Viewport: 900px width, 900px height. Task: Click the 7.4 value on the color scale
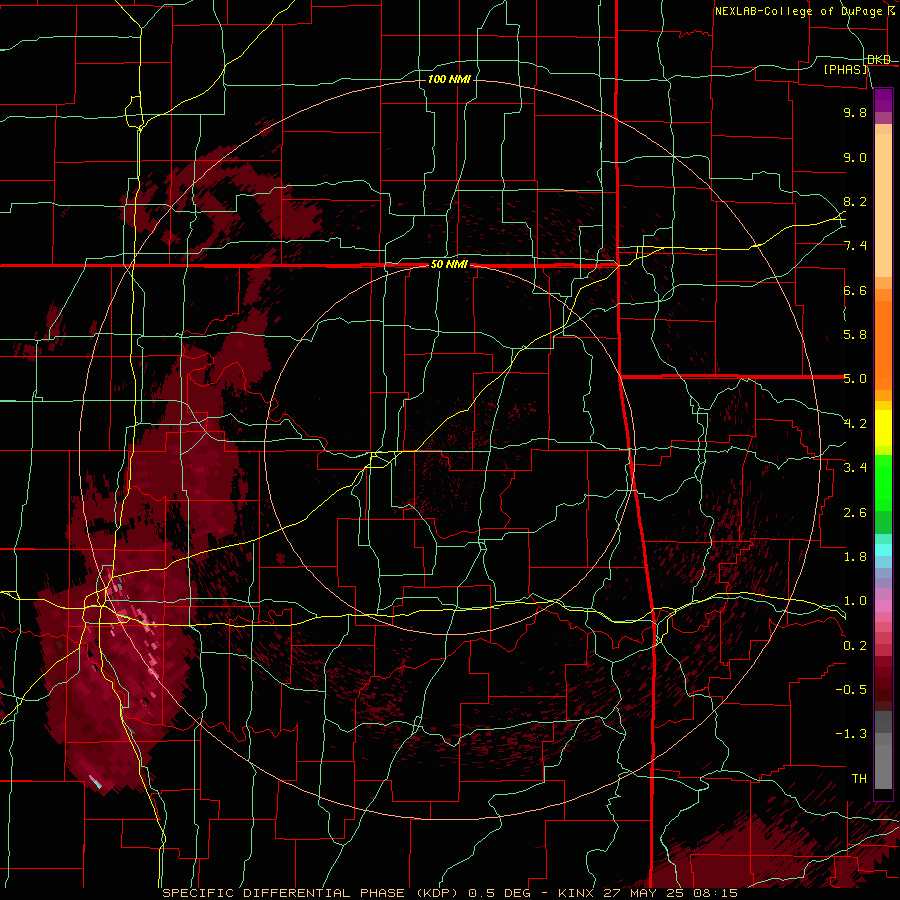coord(855,246)
